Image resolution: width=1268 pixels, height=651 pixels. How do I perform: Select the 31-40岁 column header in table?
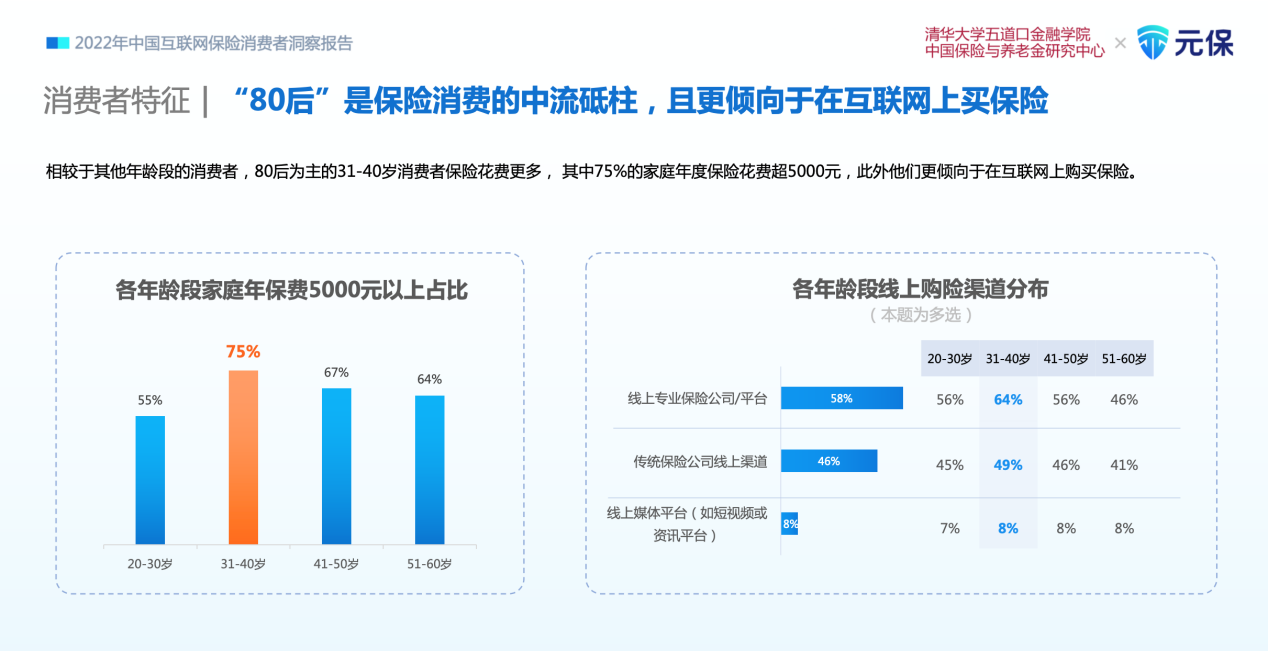coord(1008,359)
